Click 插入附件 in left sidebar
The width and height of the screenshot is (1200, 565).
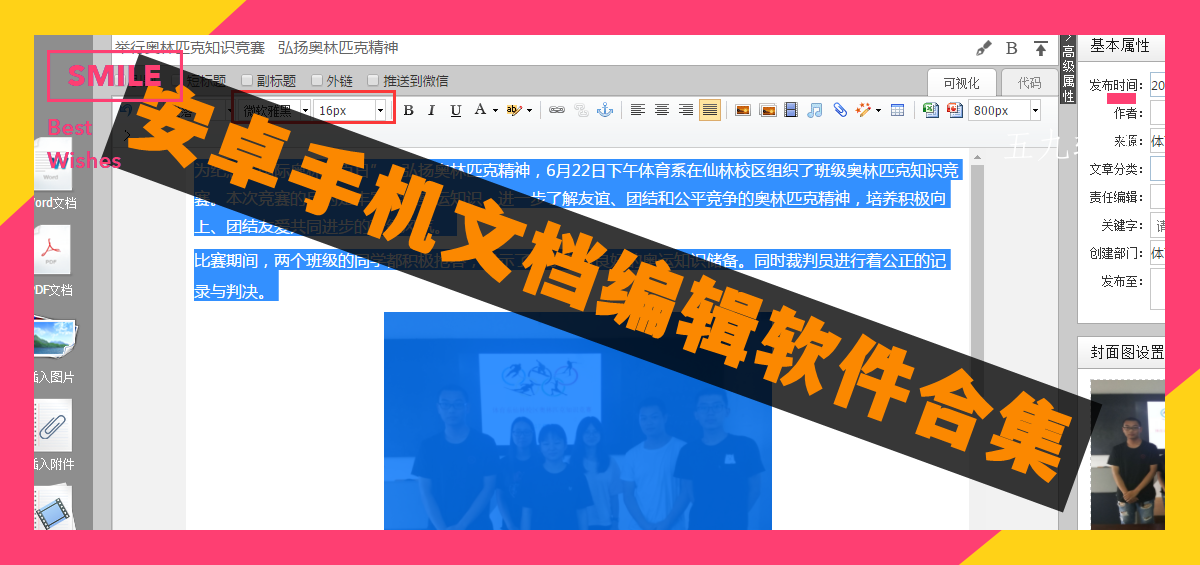tap(53, 436)
